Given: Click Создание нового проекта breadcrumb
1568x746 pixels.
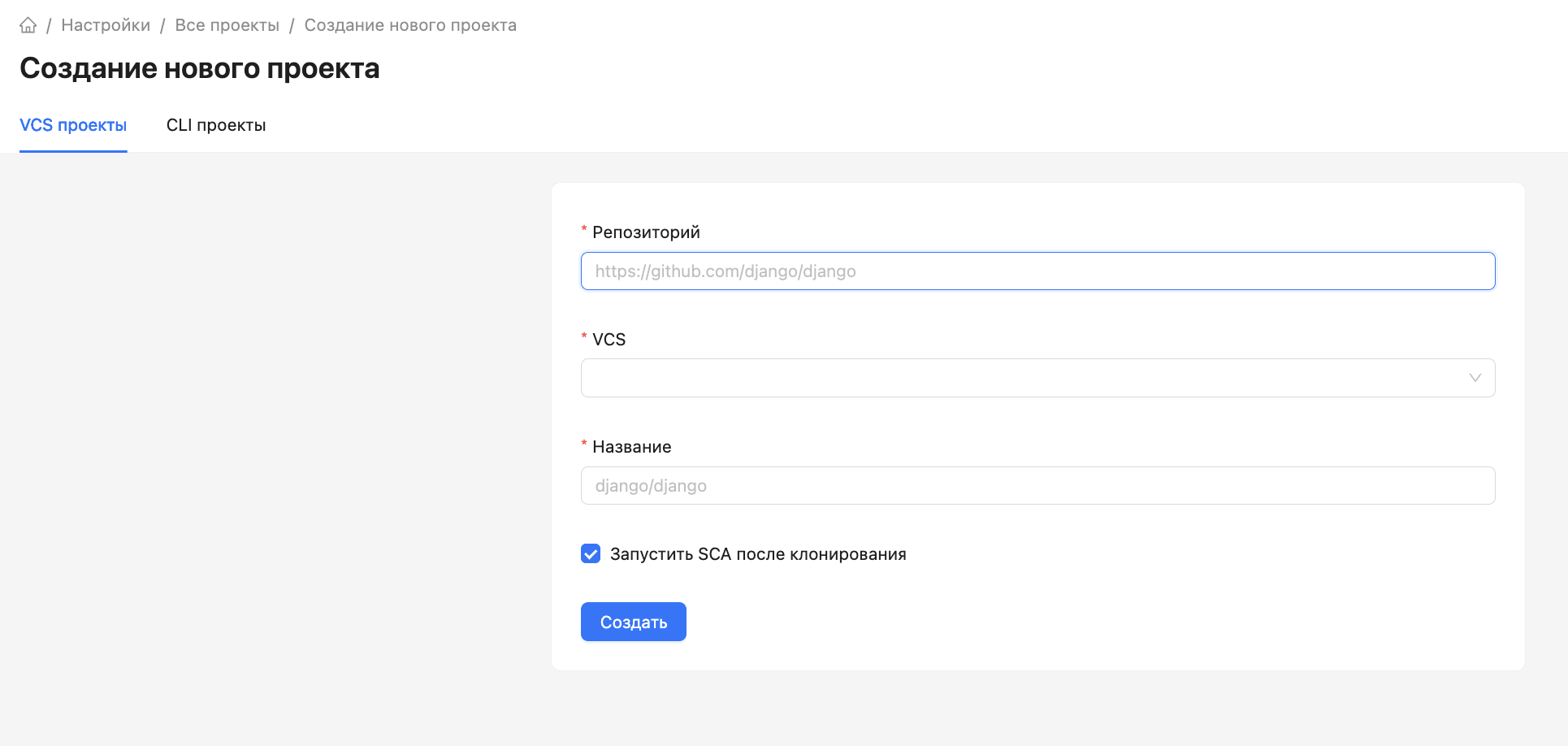Looking at the screenshot, I should click(x=410, y=25).
